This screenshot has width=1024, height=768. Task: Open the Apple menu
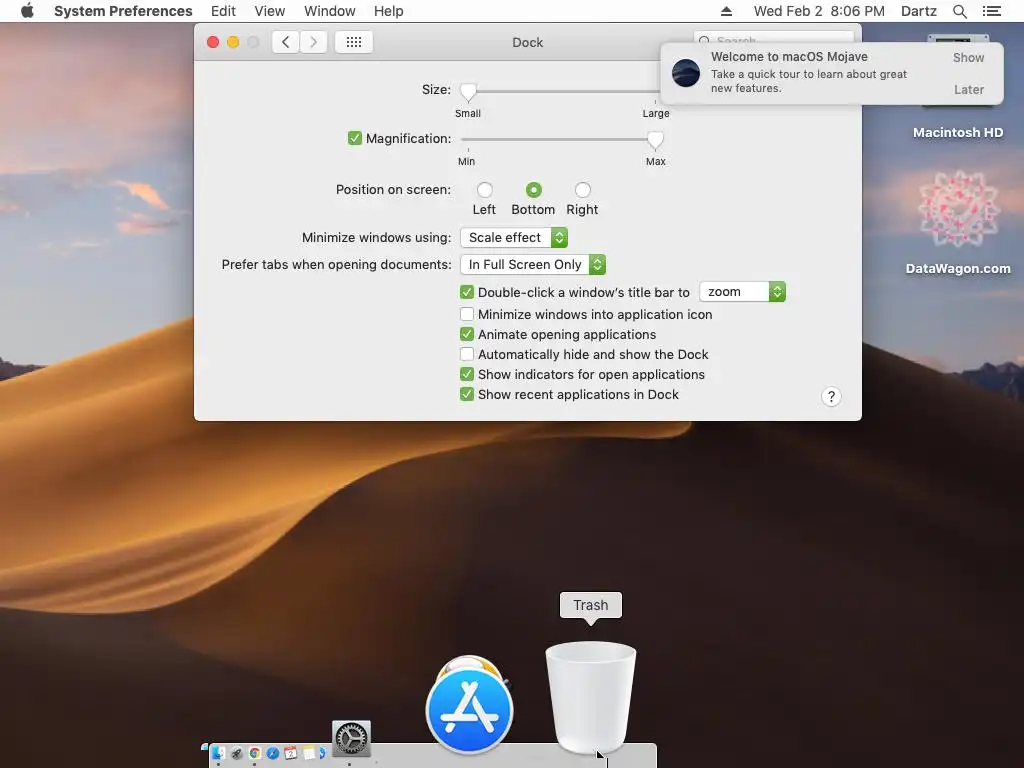point(27,11)
